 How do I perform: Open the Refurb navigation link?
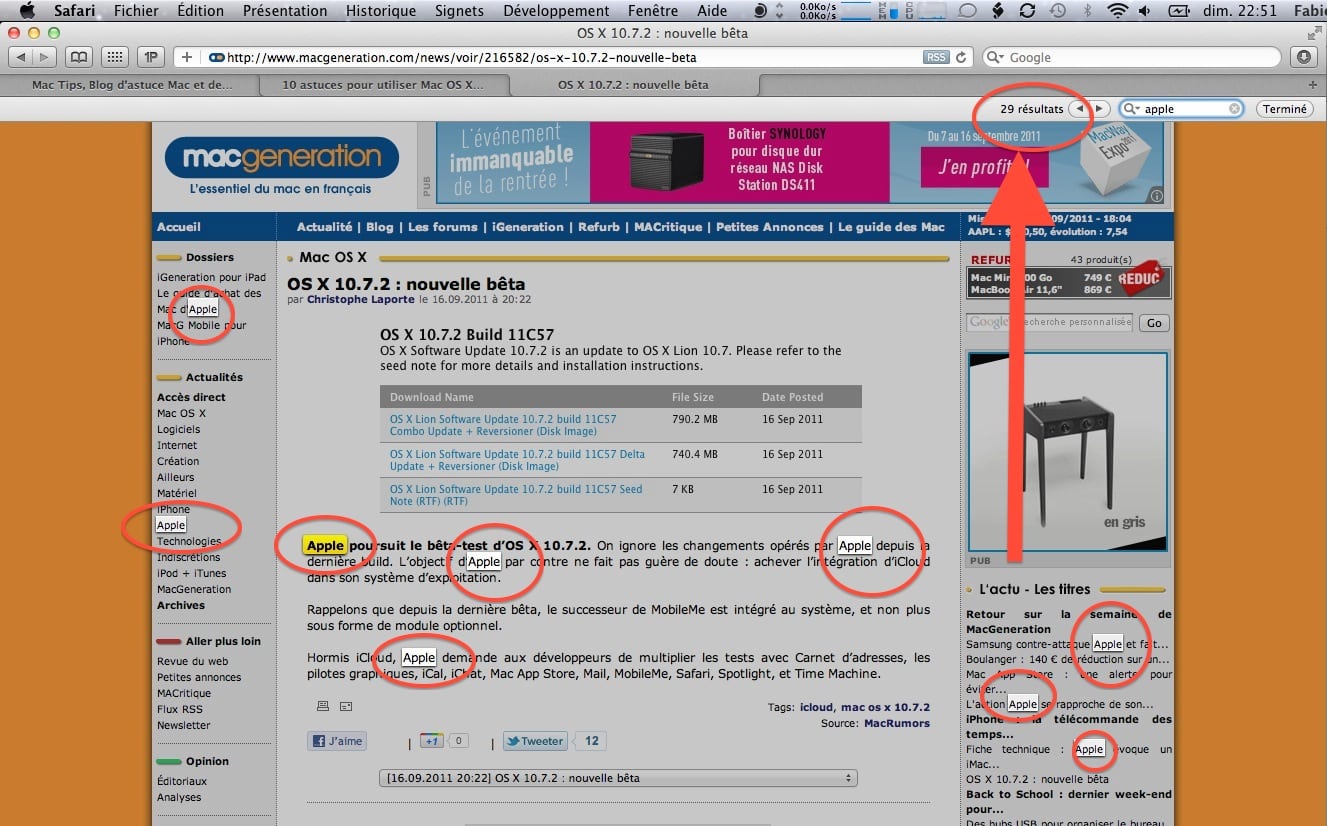pyautogui.click(x=599, y=227)
